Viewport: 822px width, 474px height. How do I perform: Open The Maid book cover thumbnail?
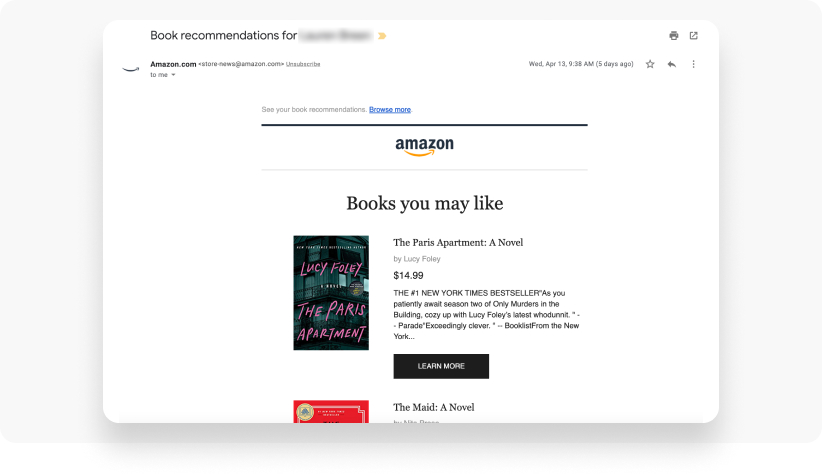pos(331,412)
